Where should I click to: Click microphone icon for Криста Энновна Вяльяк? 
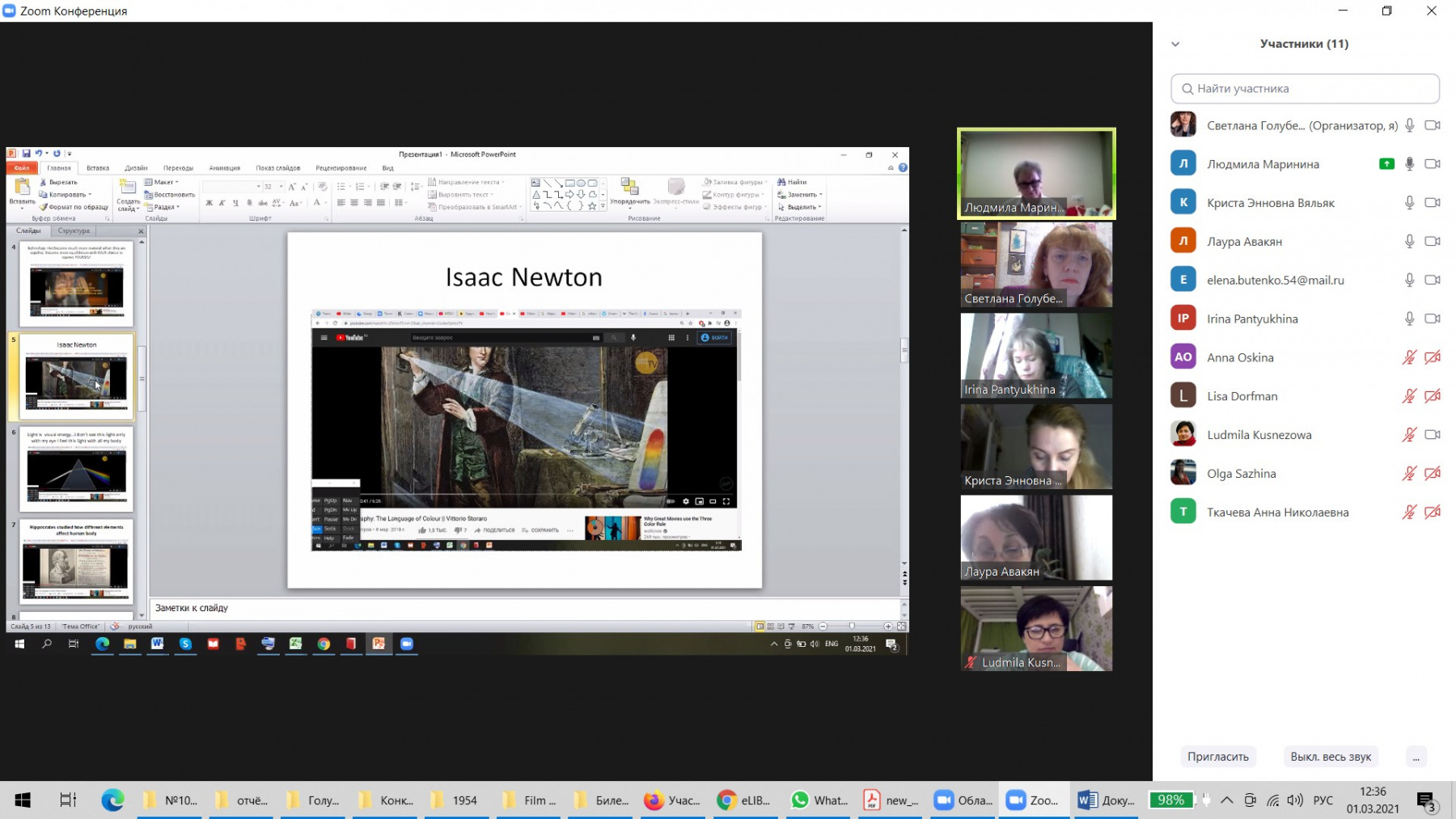click(x=1409, y=203)
